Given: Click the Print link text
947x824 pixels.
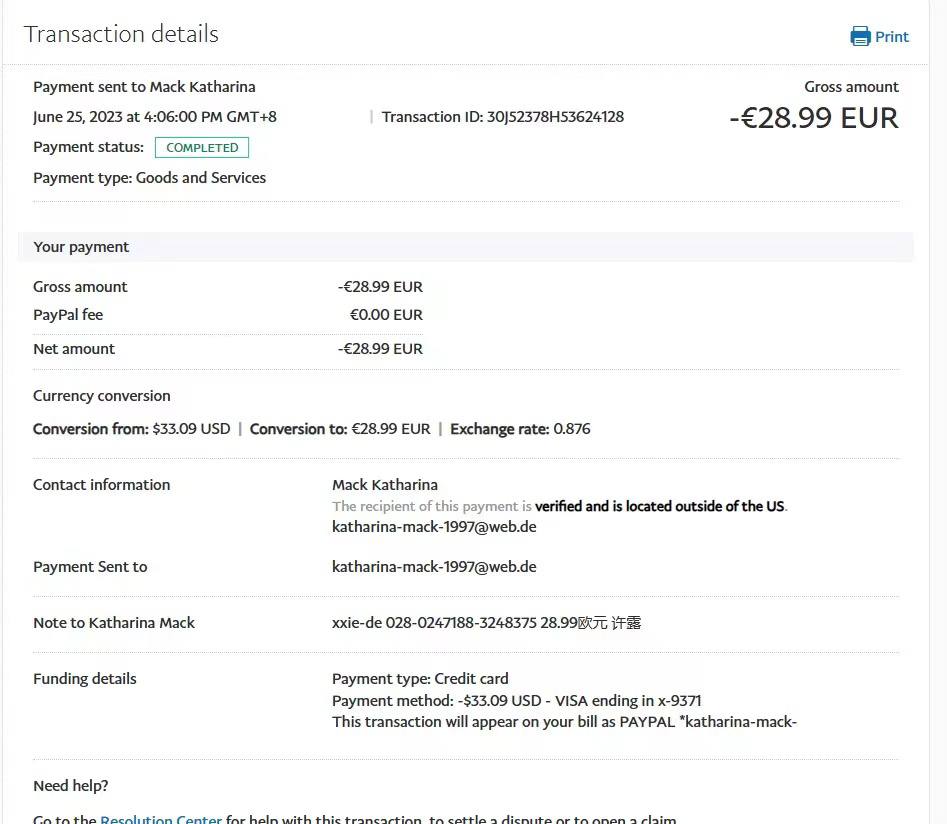Looking at the screenshot, I should 891,37.
